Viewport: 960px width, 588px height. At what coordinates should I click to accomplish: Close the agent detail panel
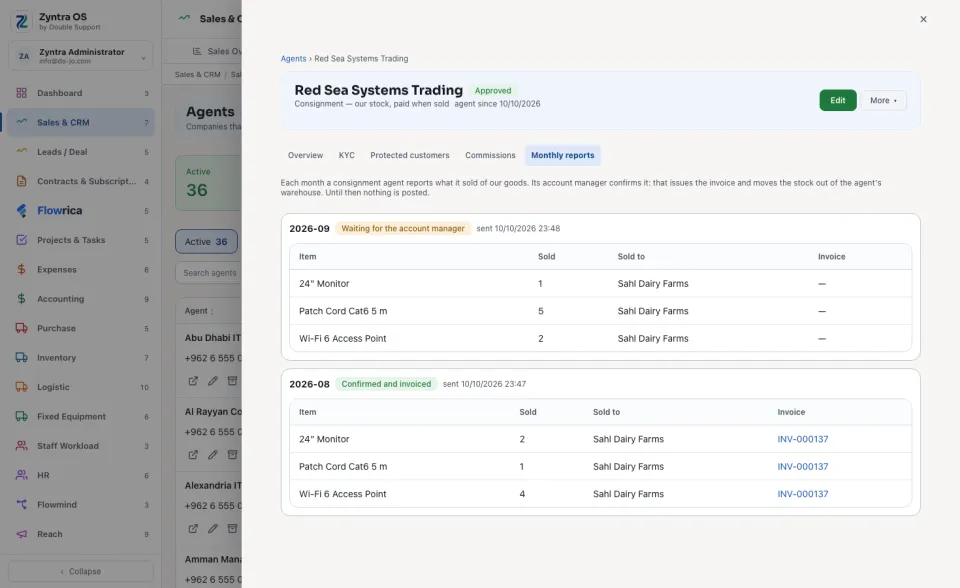(923, 19)
